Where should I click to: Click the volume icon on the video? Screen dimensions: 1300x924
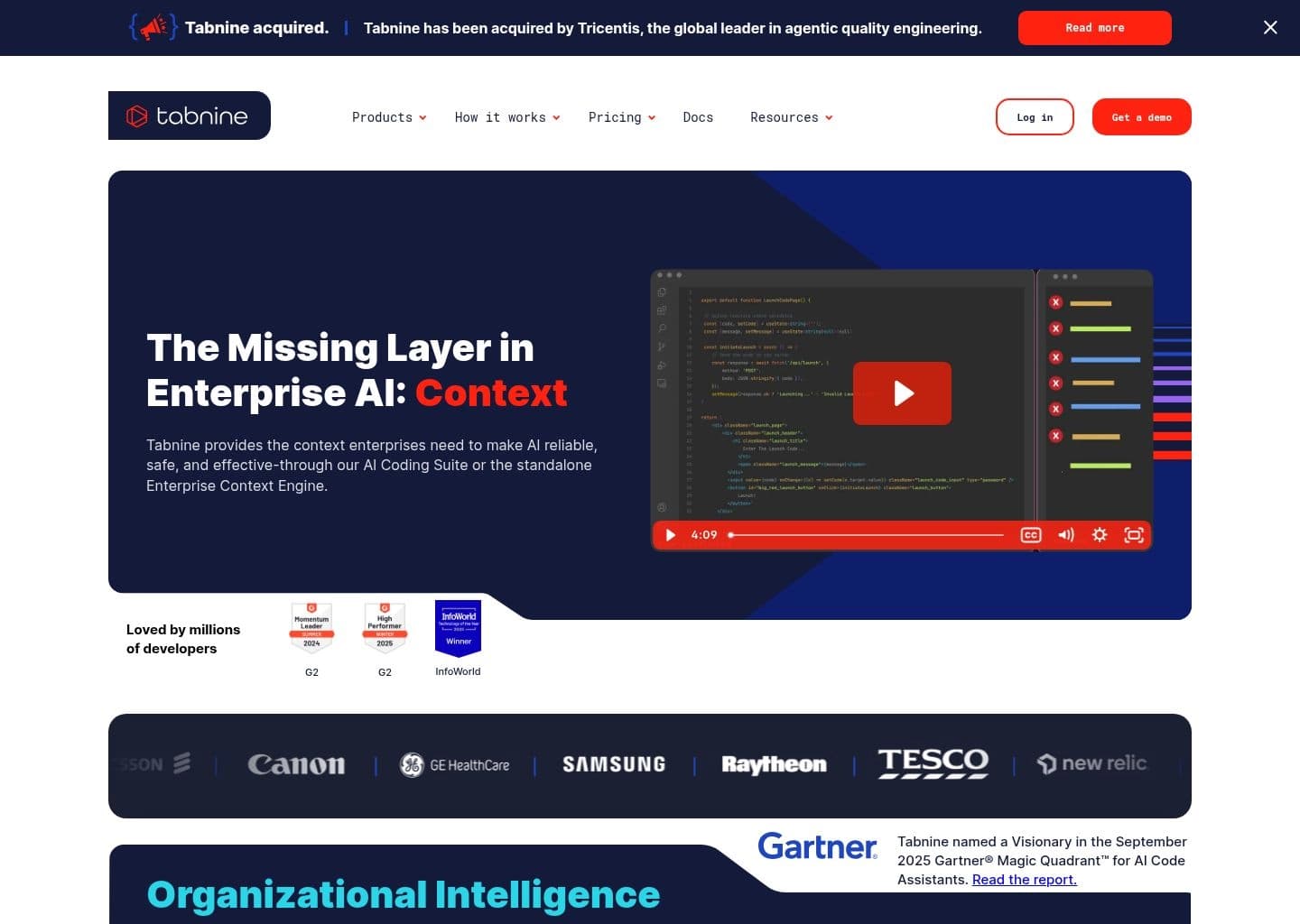[x=1066, y=535]
